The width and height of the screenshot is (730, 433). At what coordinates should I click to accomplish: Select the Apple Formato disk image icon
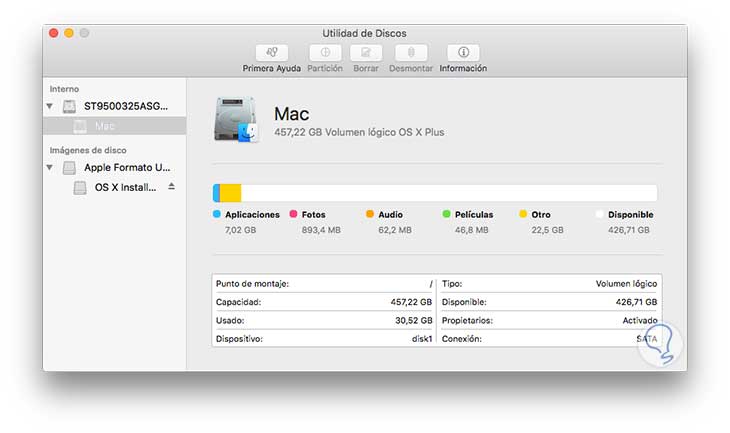[69, 168]
